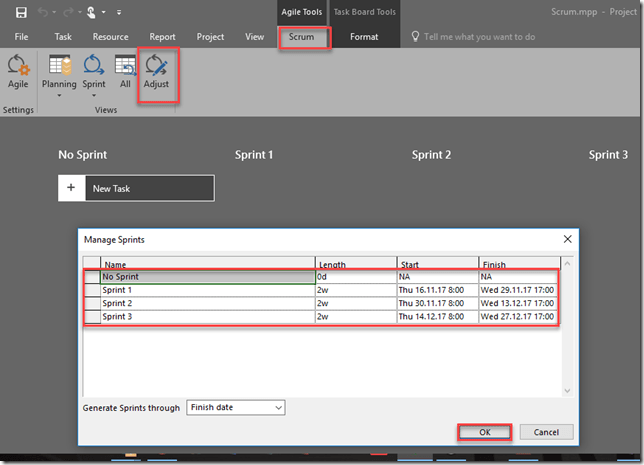
Task: Click the Save icon in title bar
Action: click(21, 12)
